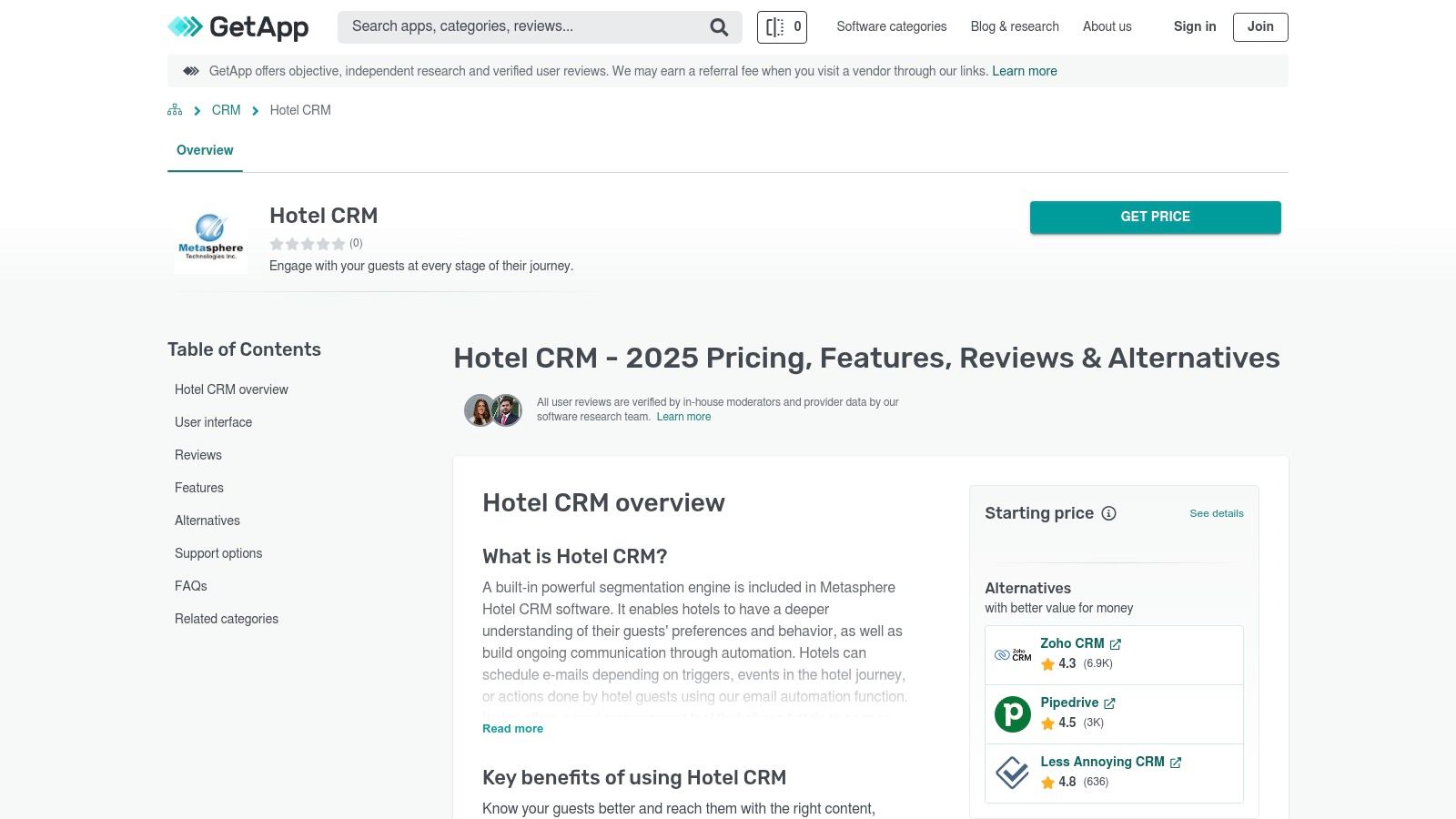Open Less Annoying CRM alternative link
The width and height of the screenshot is (1456, 819).
pyautogui.click(x=1102, y=762)
